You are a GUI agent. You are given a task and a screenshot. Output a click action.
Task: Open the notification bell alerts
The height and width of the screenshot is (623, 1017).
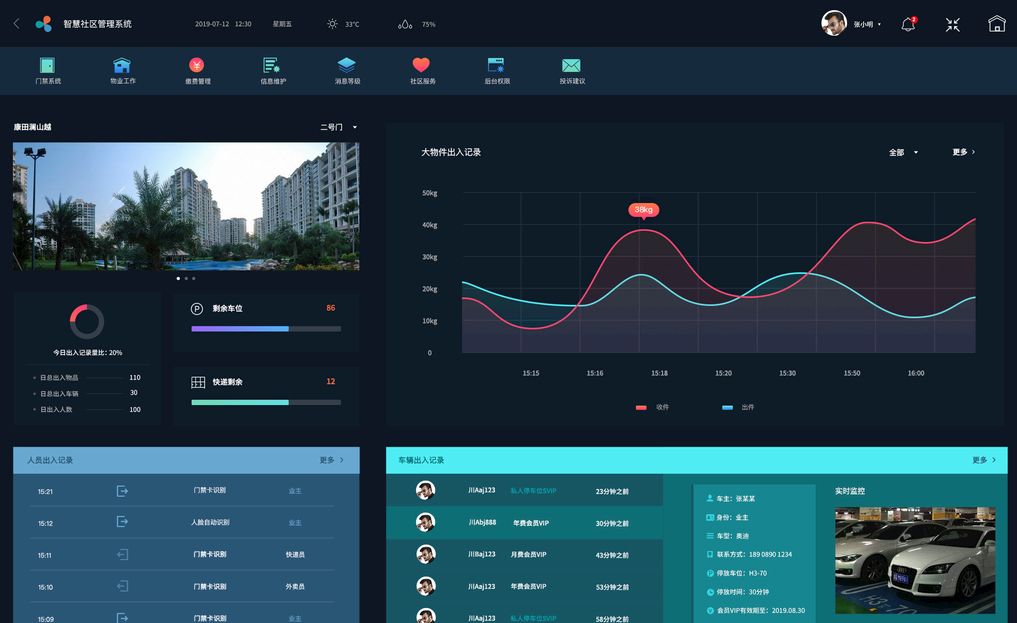point(908,25)
